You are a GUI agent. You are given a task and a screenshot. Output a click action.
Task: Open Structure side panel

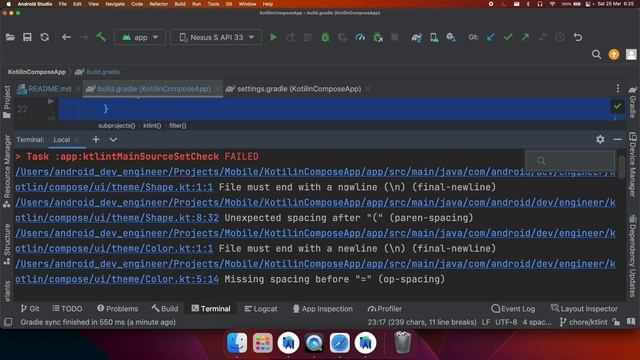point(7,244)
